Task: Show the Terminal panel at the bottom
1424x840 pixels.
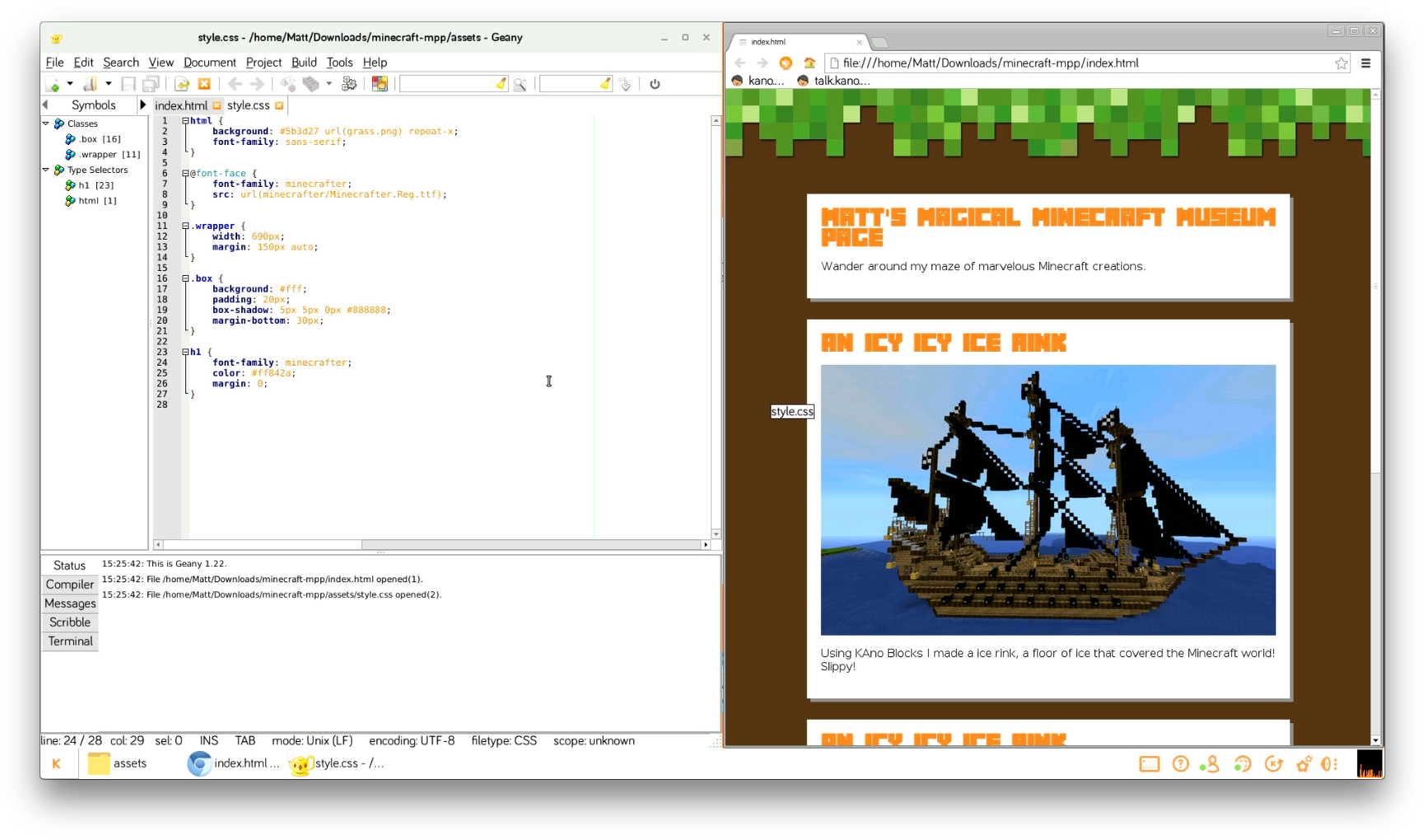Action: pyautogui.click(x=69, y=641)
